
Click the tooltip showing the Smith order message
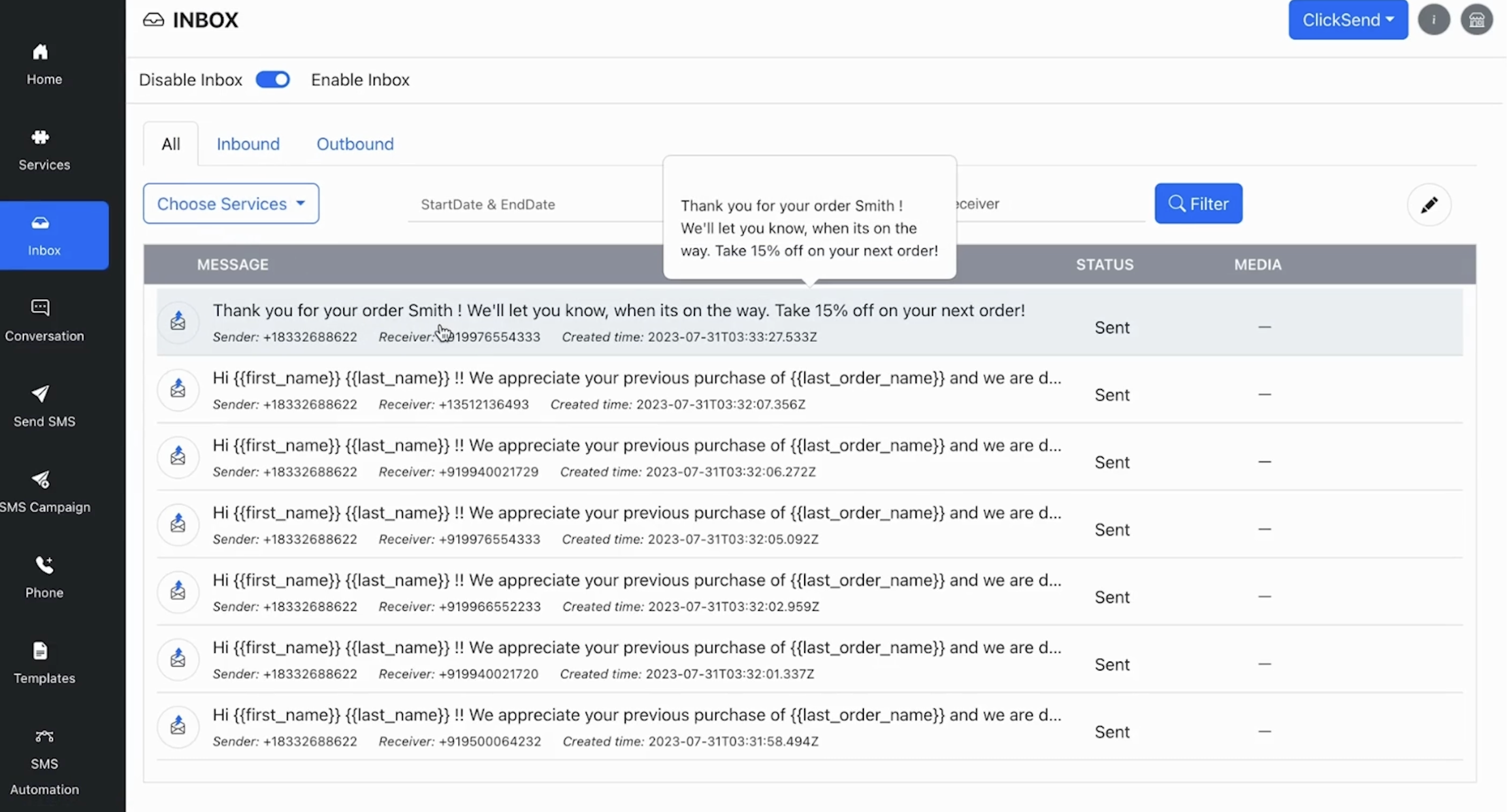pyautogui.click(x=809, y=217)
